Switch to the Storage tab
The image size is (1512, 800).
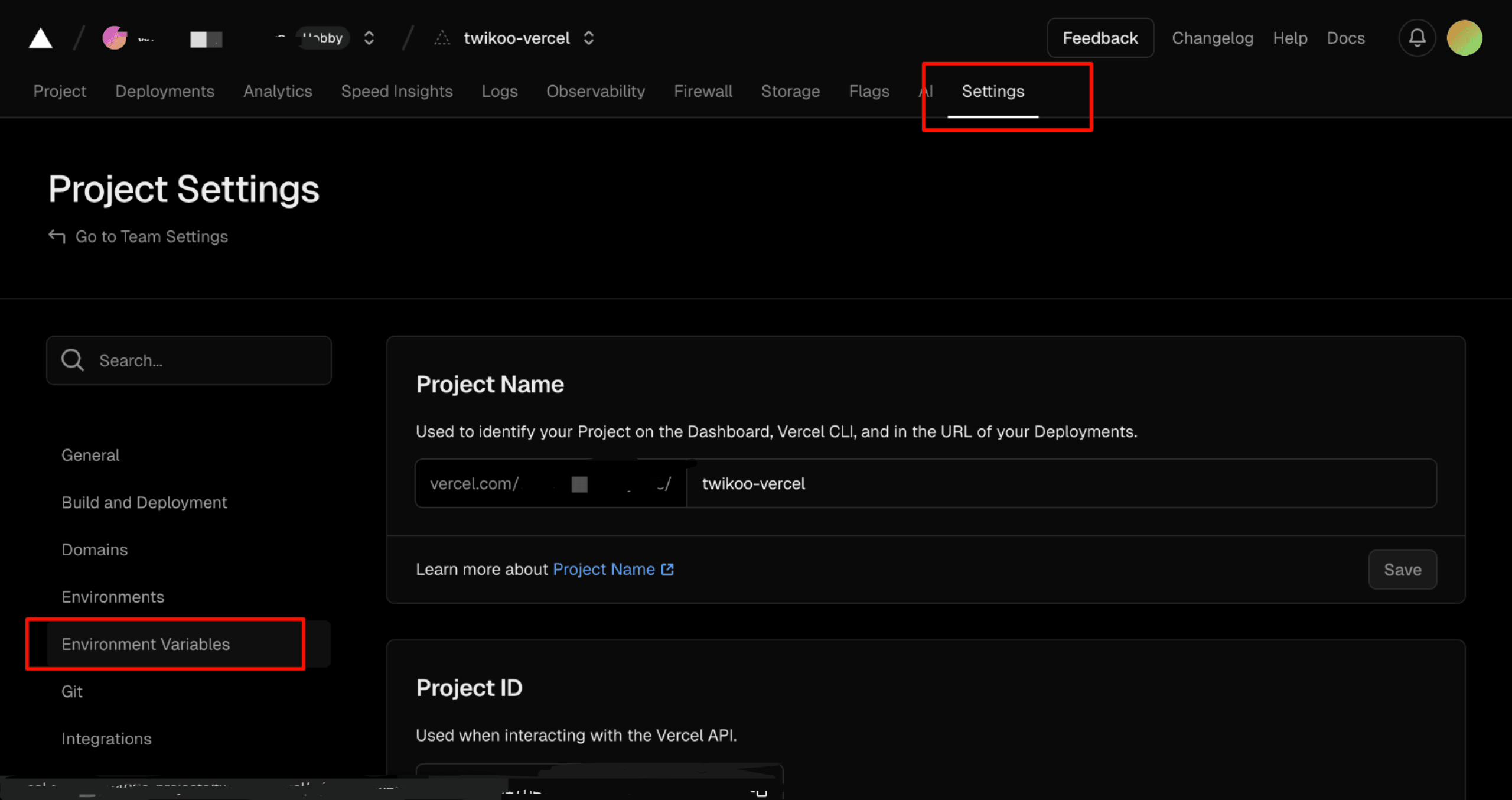(x=790, y=91)
